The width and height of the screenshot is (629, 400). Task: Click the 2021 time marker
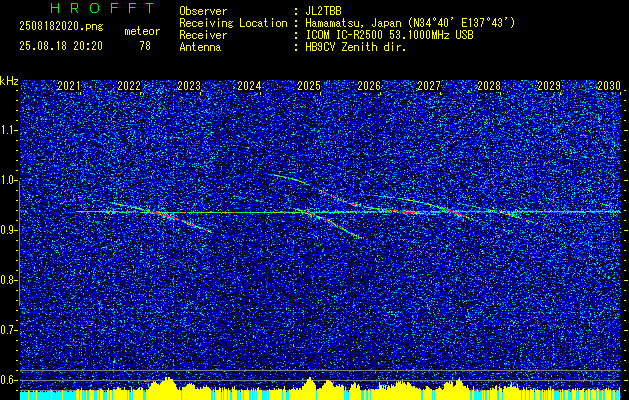[x=69, y=86]
